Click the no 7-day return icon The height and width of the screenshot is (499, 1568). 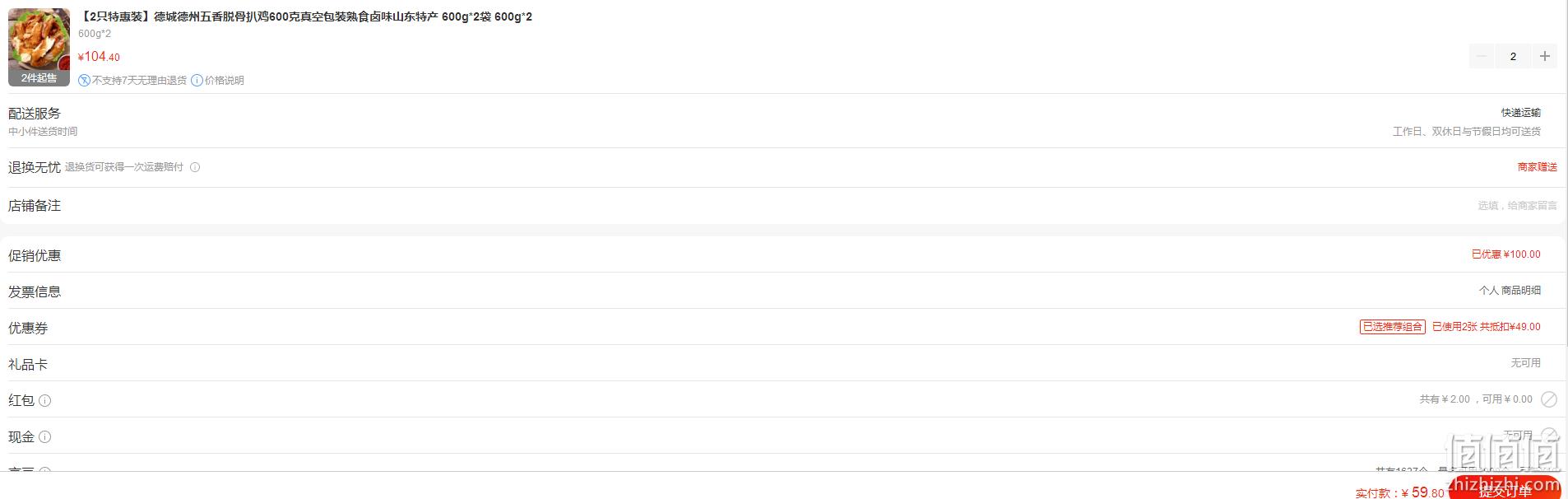point(84,80)
